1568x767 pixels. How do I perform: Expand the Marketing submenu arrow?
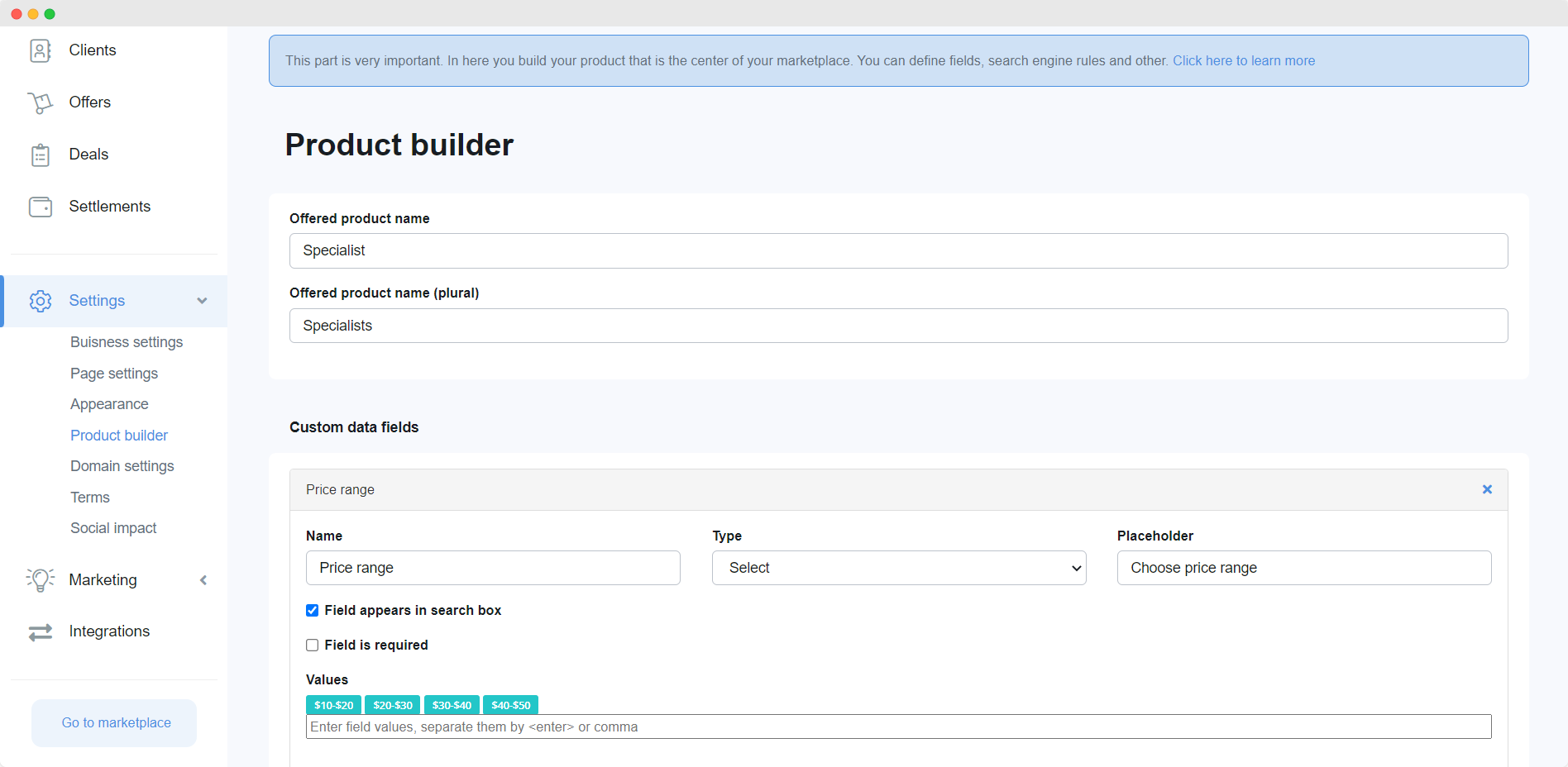coord(203,580)
